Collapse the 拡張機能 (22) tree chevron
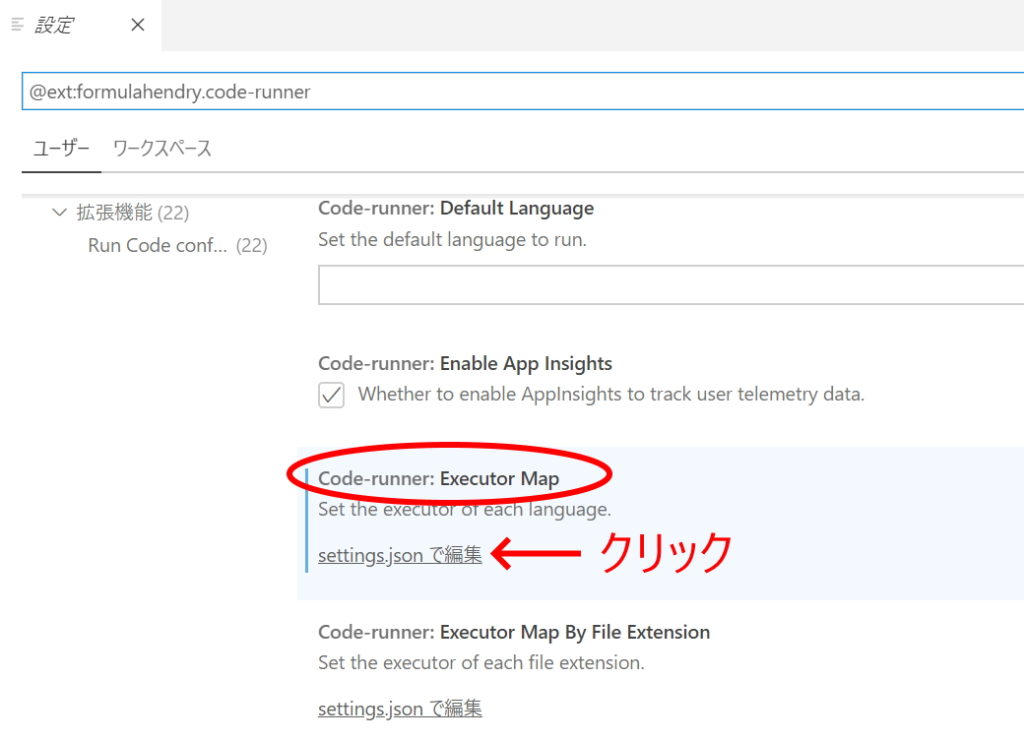1024x741 pixels. 59,212
